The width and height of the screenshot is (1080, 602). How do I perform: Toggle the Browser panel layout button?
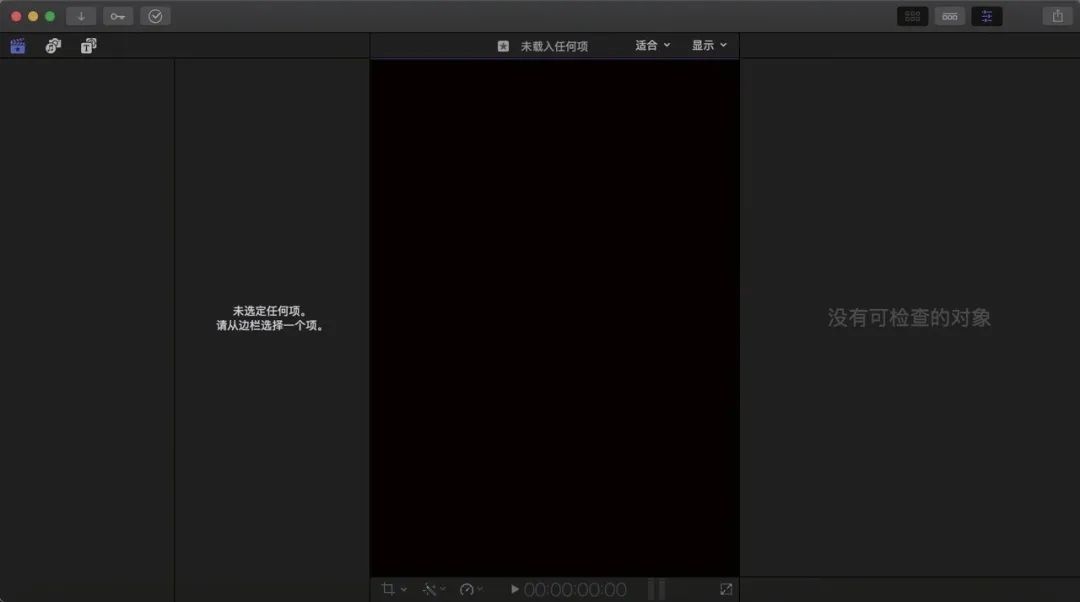click(x=913, y=16)
